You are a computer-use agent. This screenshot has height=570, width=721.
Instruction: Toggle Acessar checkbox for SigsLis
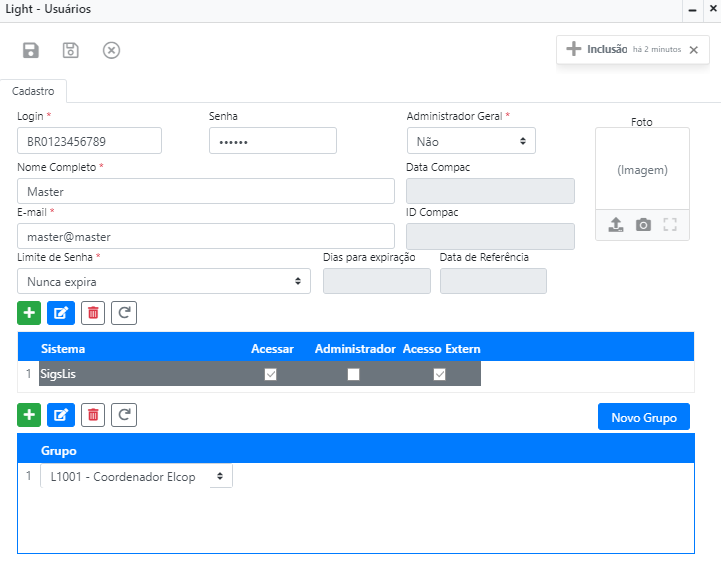coord(270,374)
